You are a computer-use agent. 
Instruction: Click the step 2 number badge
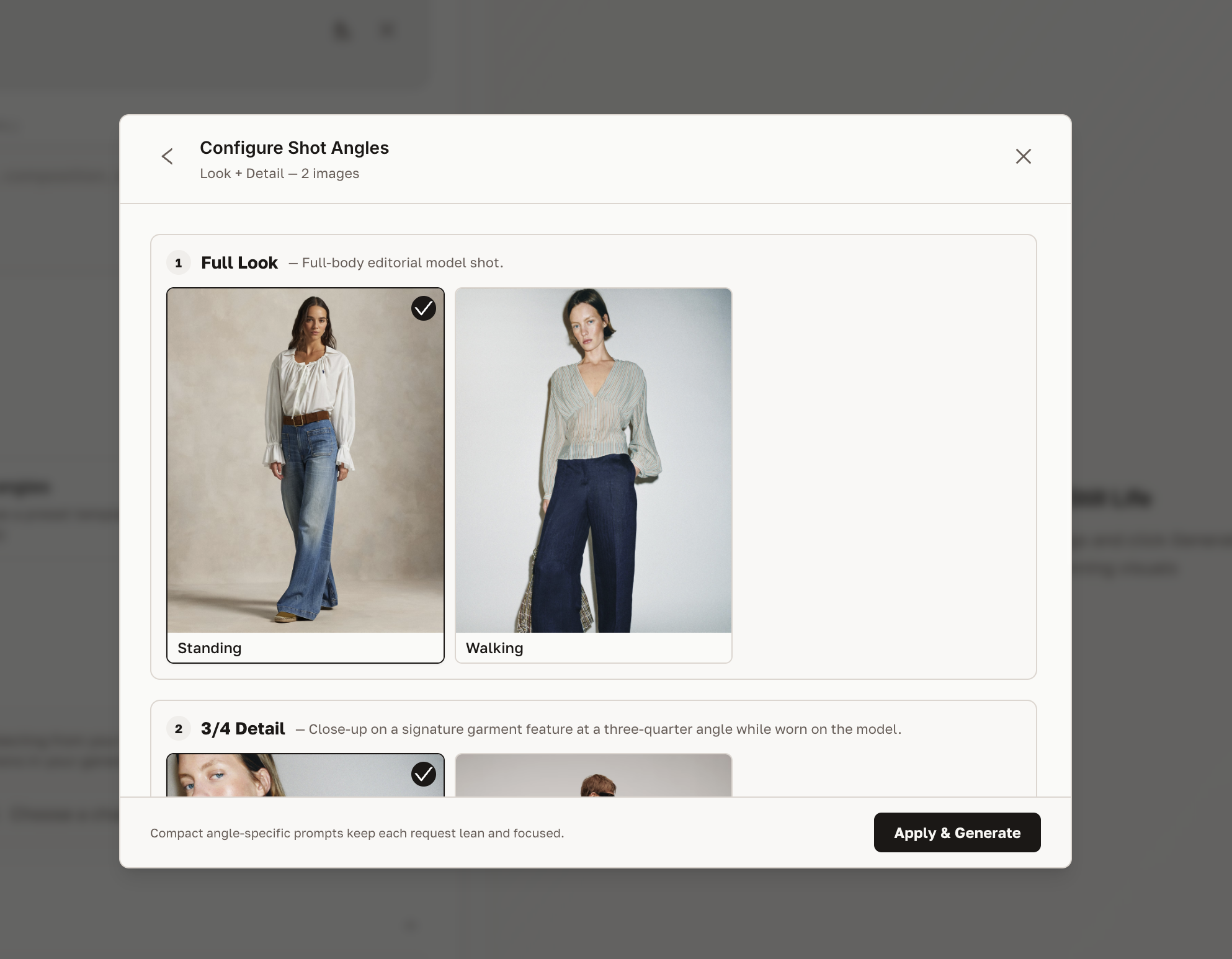tap(179, 729)
